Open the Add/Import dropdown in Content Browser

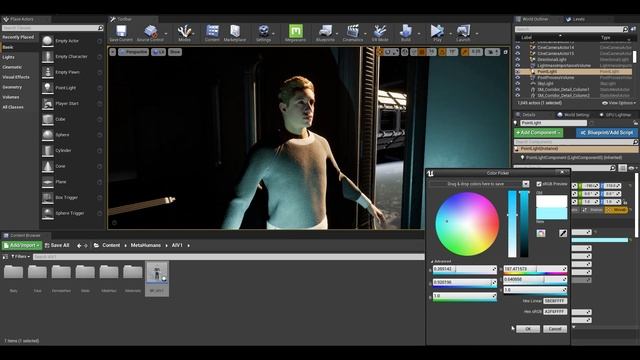pos(22,245)
